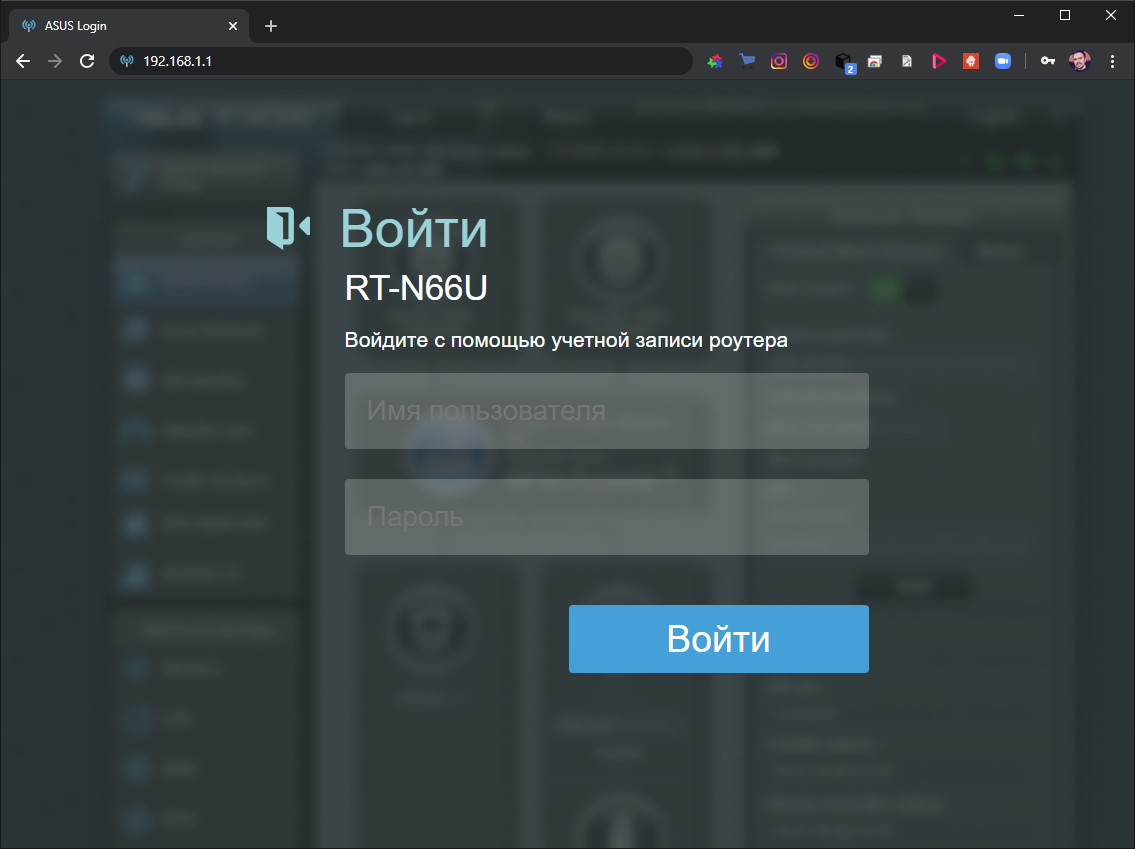Open Chrome's three-dot menu
The image size is (1135, 849).
pos(1113,62)
